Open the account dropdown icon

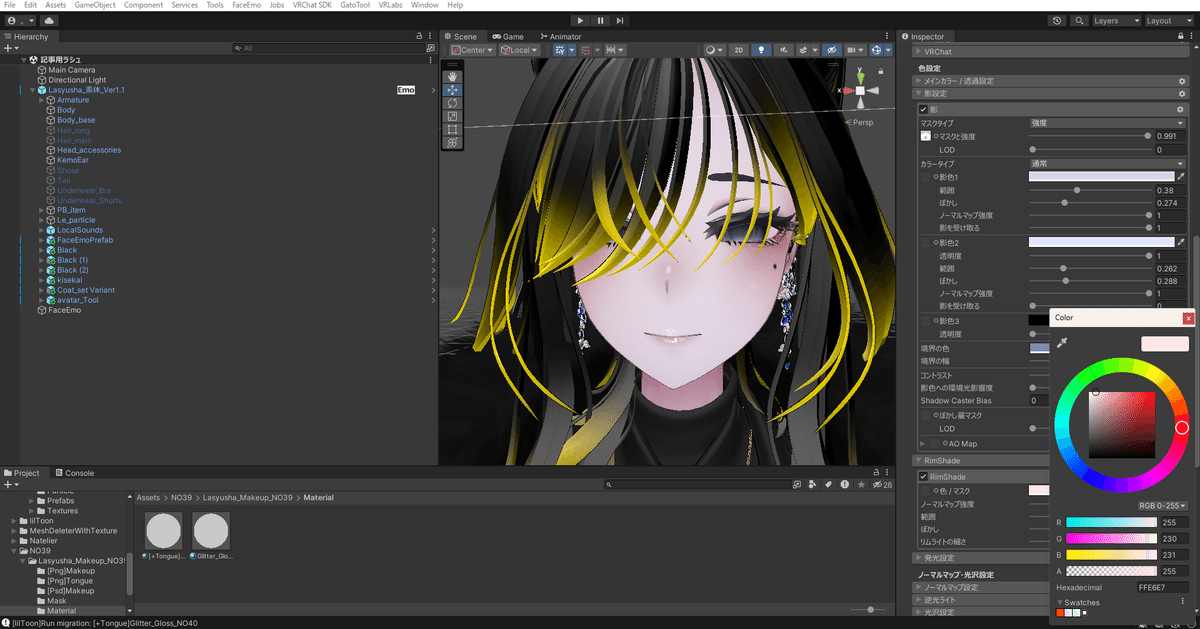click(x=20, y=20)
